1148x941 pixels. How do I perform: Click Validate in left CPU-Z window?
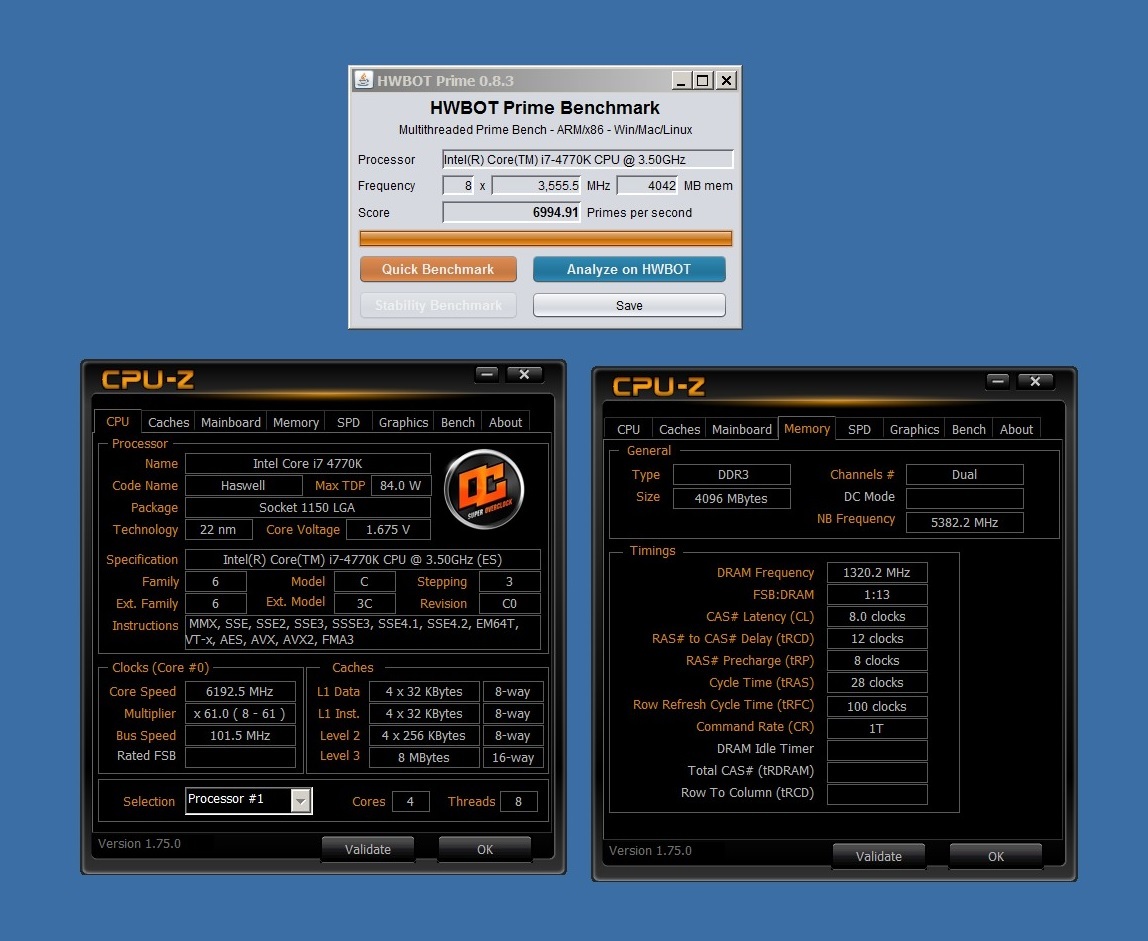368,849
